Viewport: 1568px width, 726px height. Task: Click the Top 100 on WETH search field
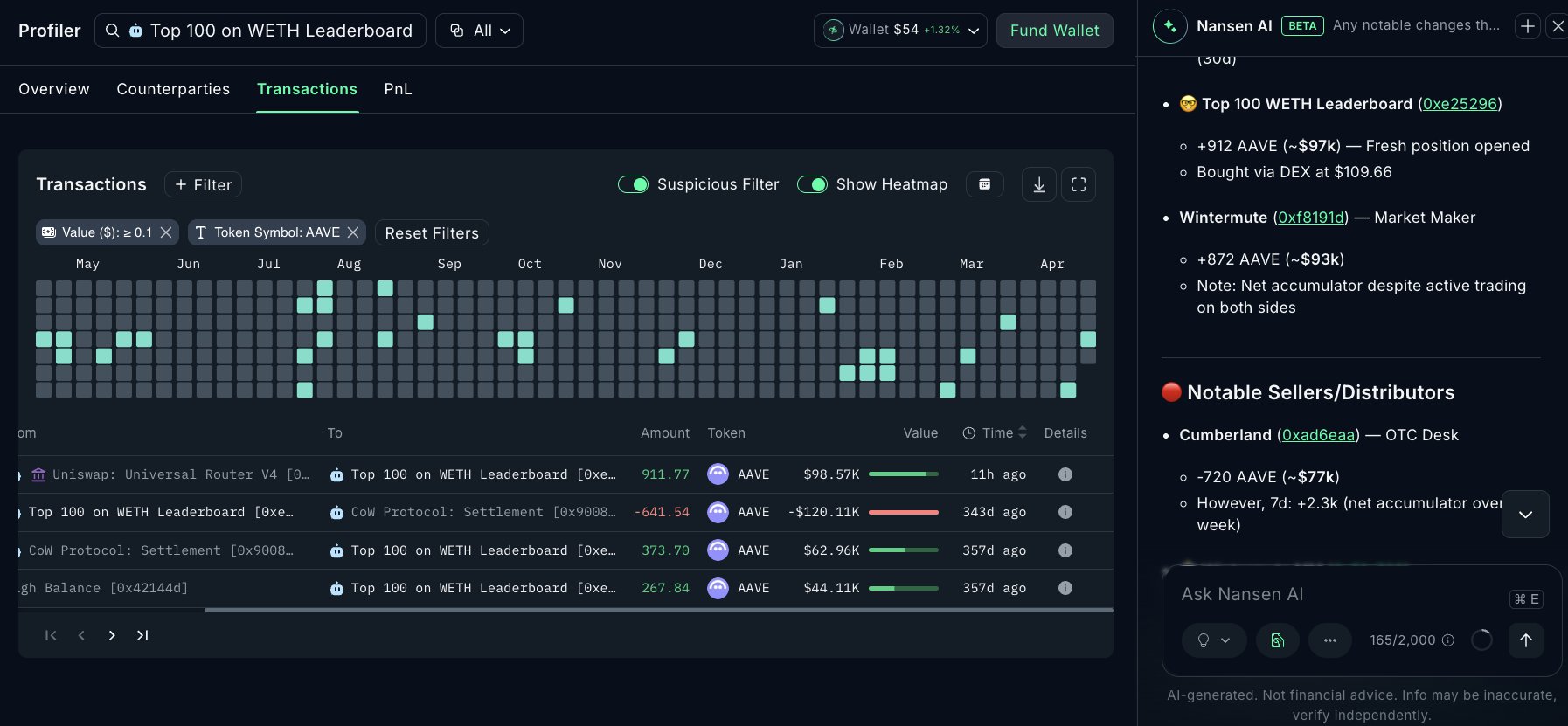click(x=260, y=31)
